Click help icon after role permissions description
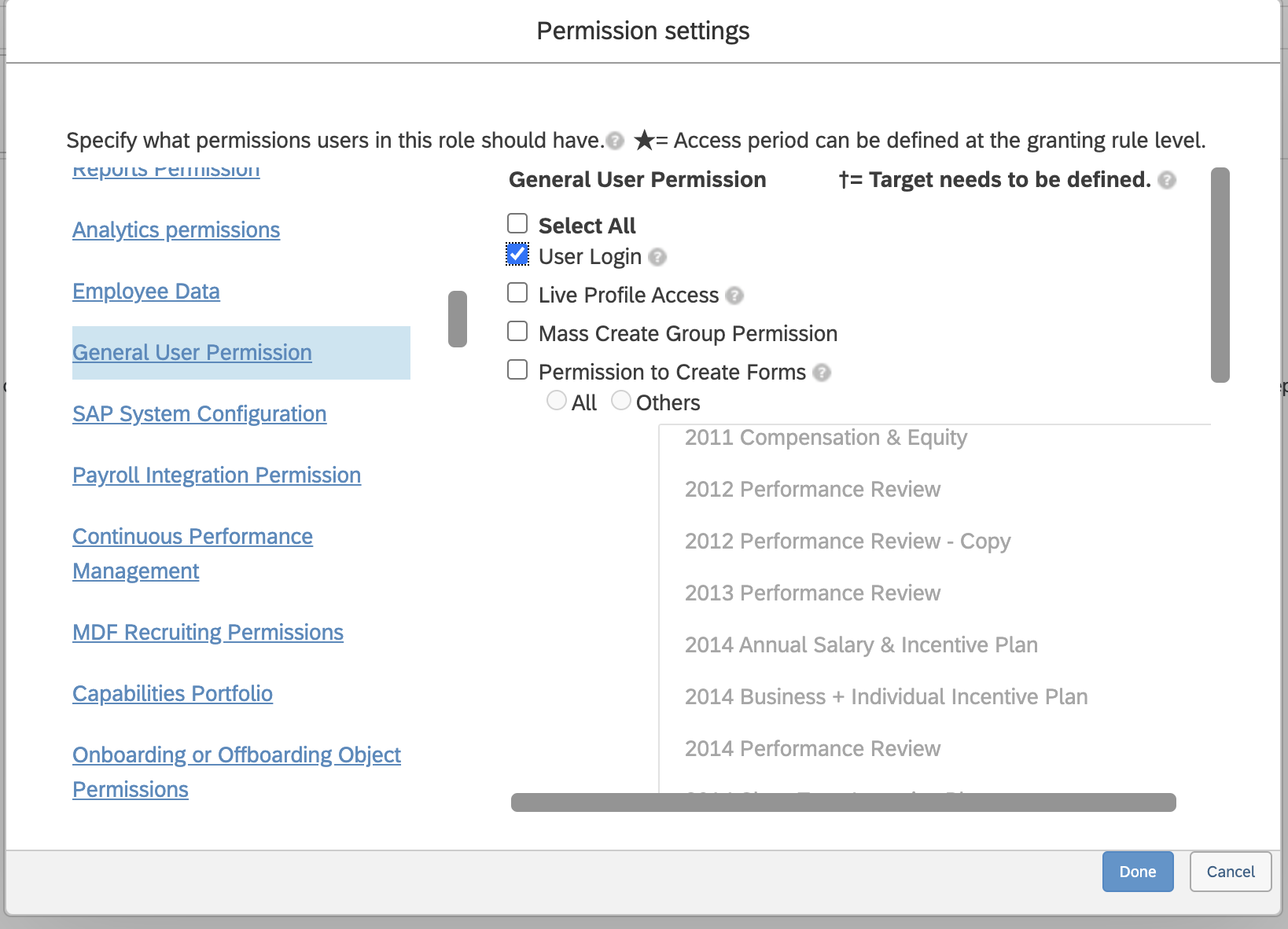This screenshot has height=929, width=1288. tap(616, 141)
